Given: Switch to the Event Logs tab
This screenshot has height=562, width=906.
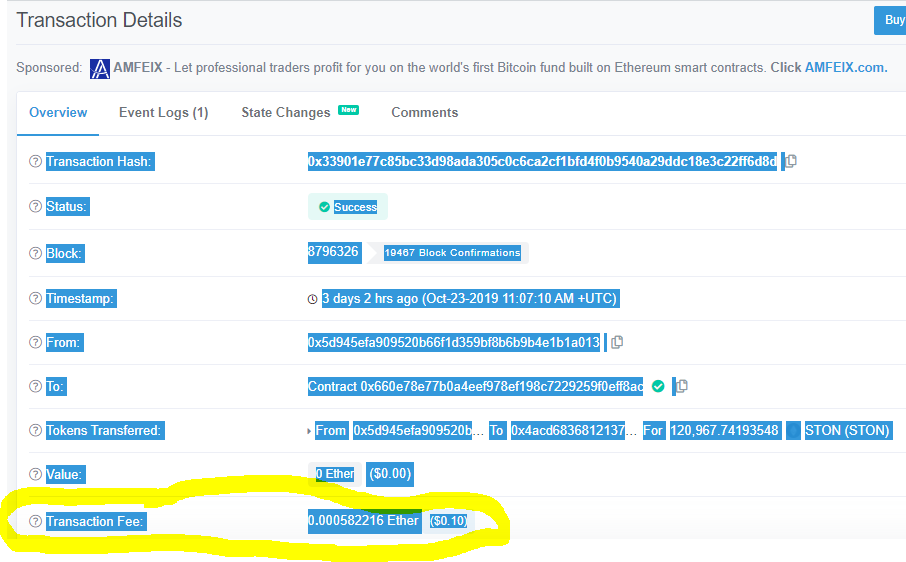Looking at the screenshot, I should pyautogui.click(x=163, y=113).
